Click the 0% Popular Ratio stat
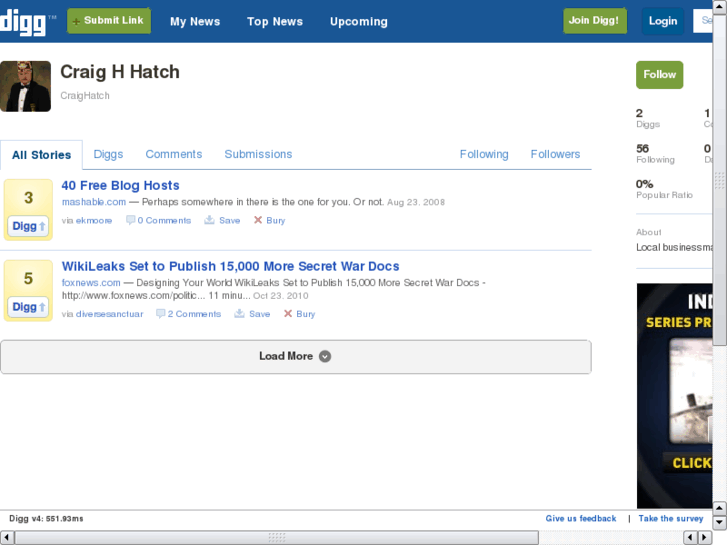Viewport: 727px width, 545px height. pyautogui.click(x=664, y=189)
